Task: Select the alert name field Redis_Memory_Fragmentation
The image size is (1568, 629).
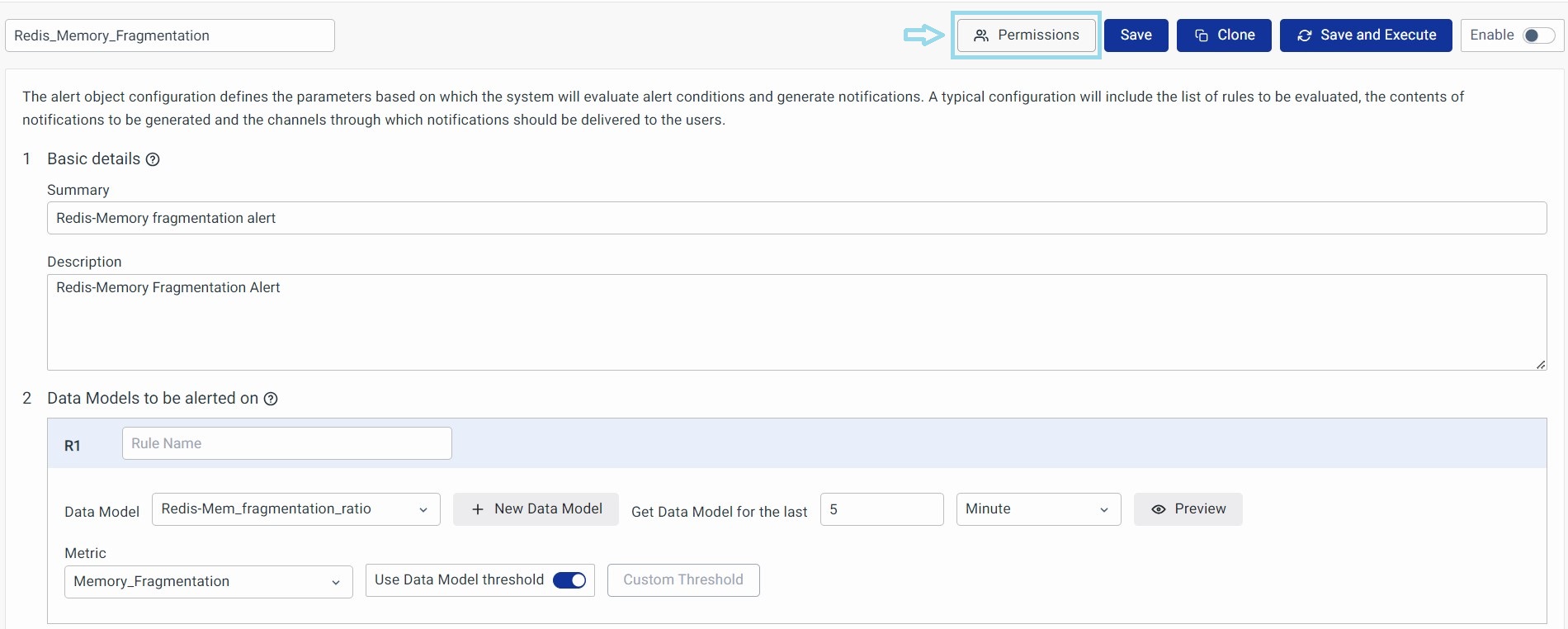Action: click(169, 35)
